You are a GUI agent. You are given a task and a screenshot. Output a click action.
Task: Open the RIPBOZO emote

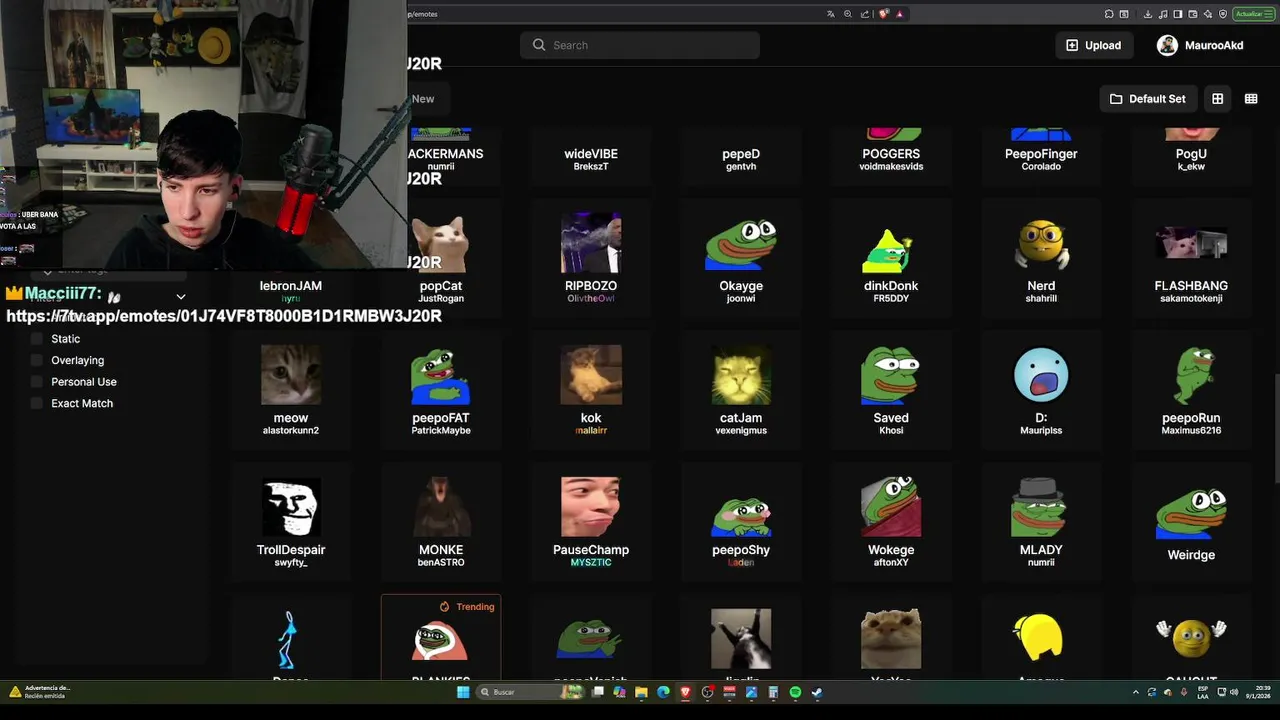click(x=591, y=257)
